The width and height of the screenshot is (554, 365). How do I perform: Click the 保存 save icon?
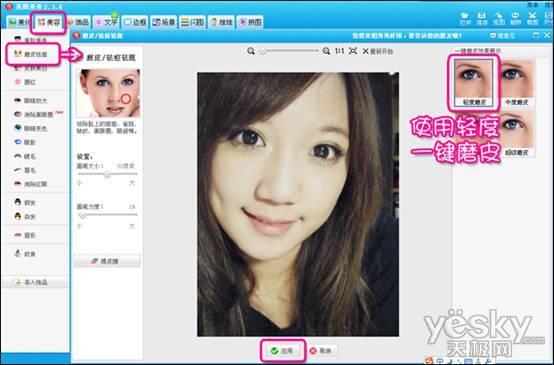coord(482,18)
